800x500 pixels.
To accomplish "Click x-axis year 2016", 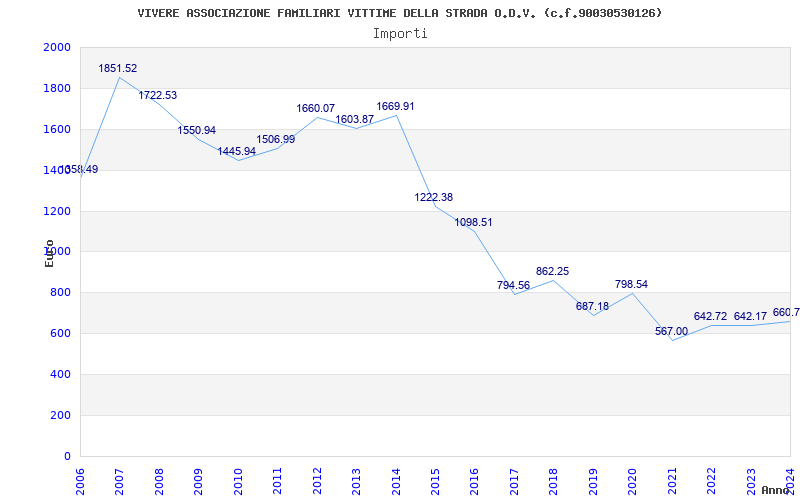I will [x=475, y=481].
